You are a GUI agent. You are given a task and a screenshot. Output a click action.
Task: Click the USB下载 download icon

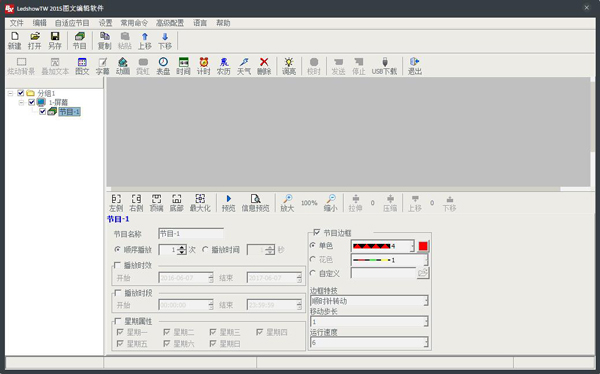click(385, 66)
